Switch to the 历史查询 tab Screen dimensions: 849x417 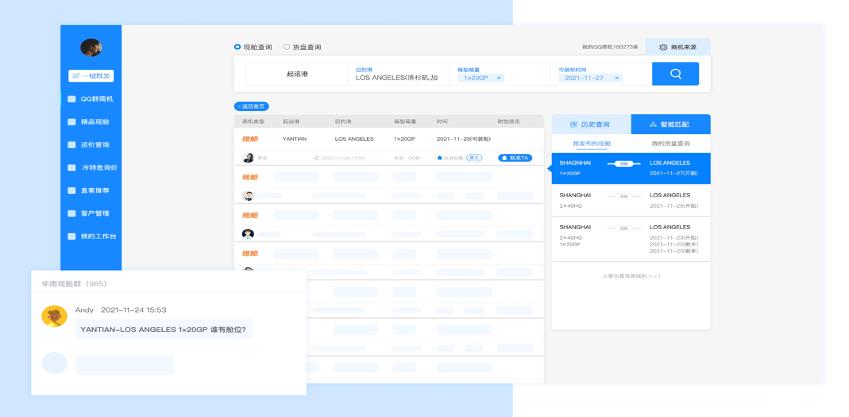point(591,125)
